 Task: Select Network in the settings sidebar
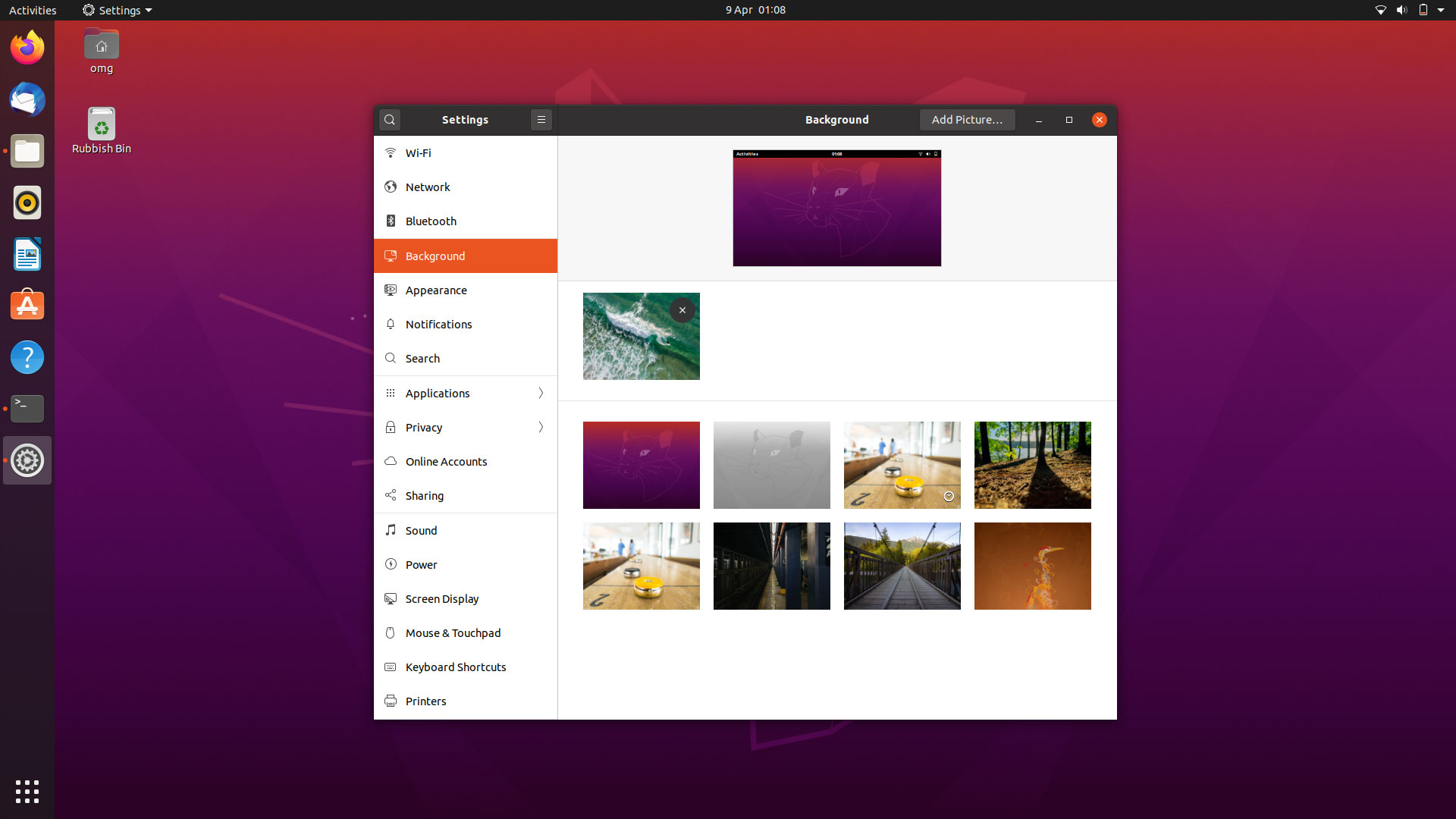point(466,187)
